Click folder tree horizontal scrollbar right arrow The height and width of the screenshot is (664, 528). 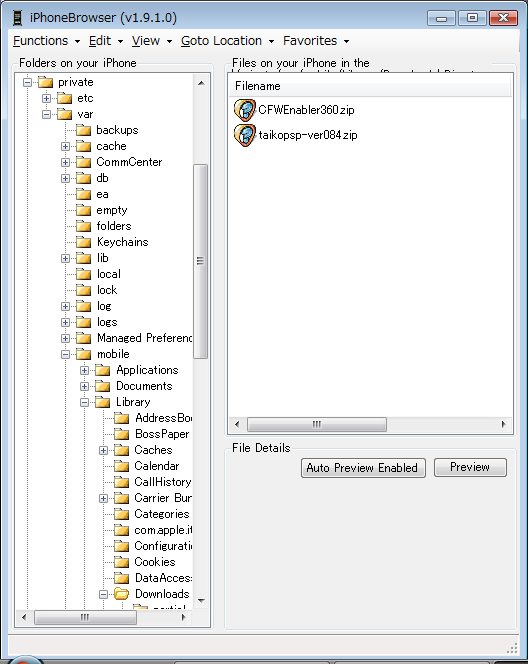183,617
